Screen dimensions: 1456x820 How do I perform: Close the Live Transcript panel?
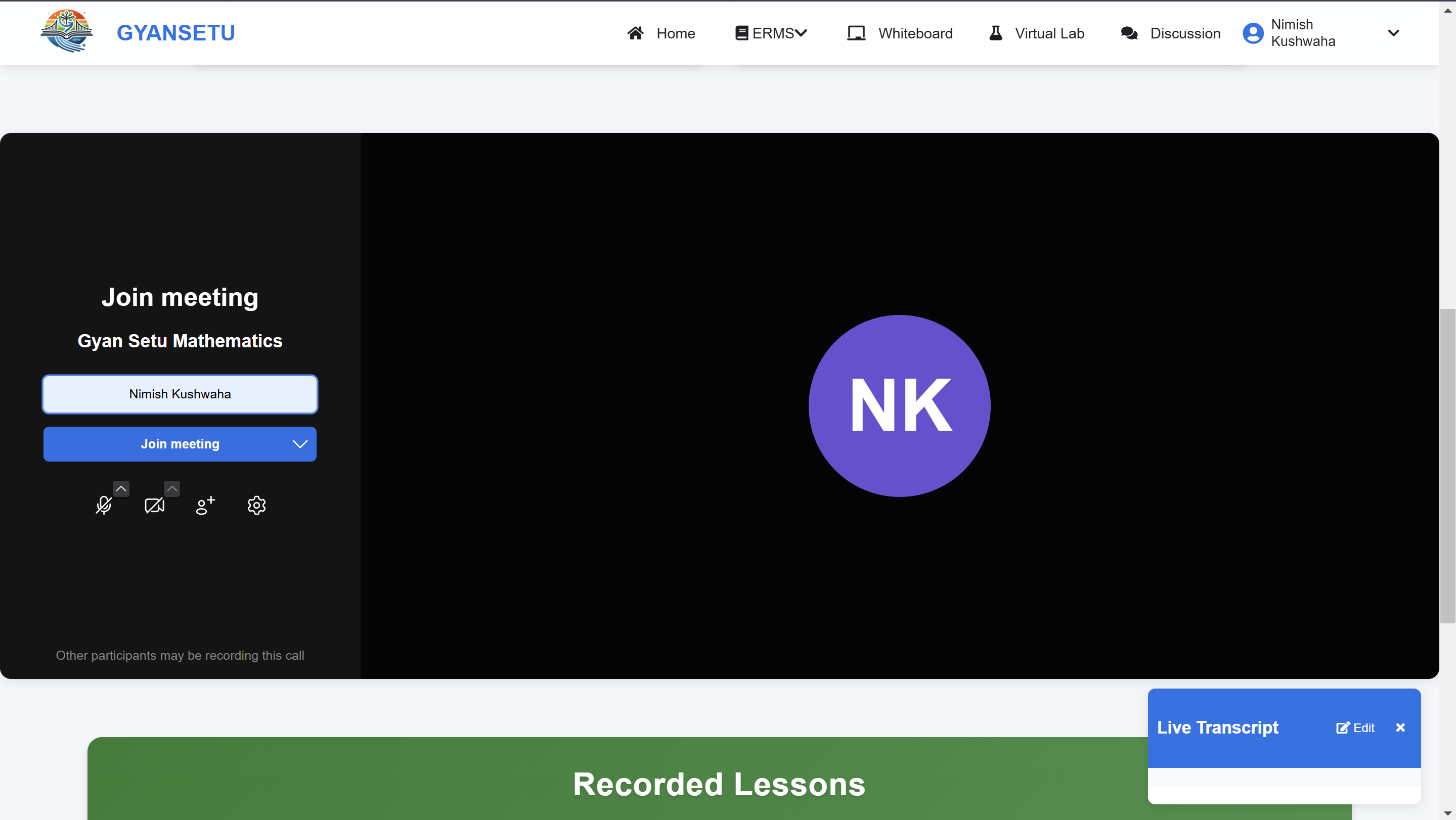click(1400, 728)
